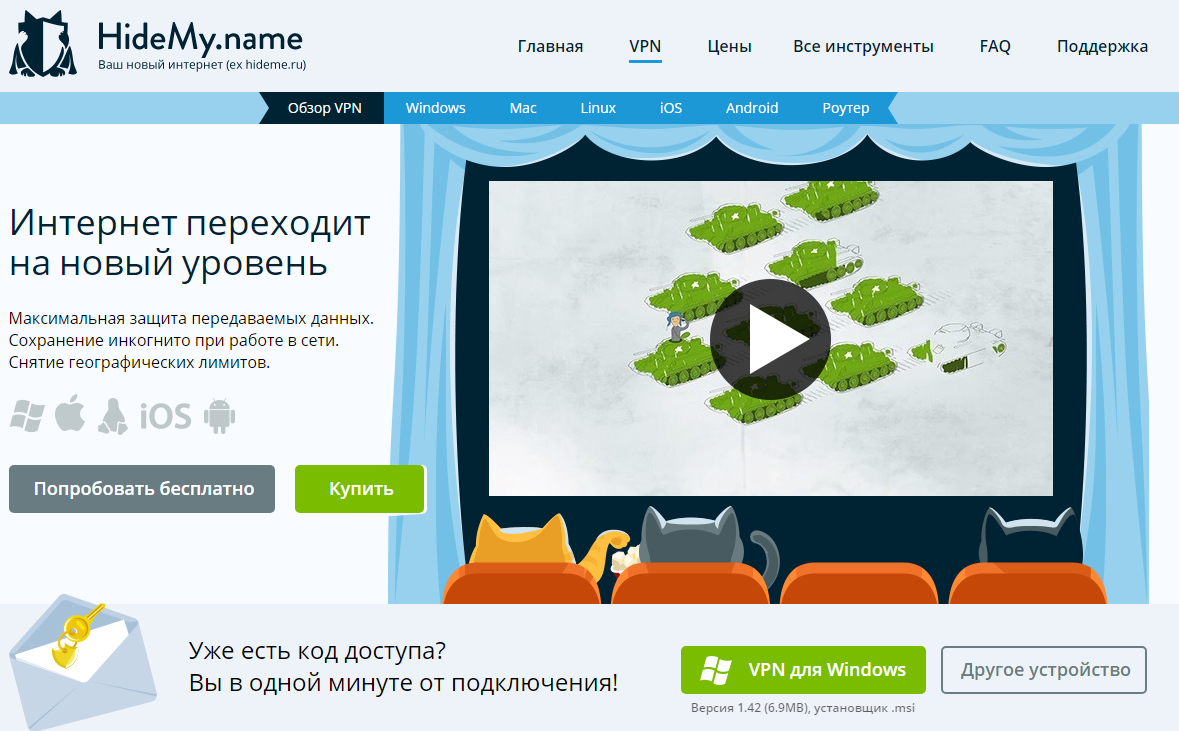This screenshot has height=731, width=1179.
Task: Switch to the Mac tab
Action: 523,108
